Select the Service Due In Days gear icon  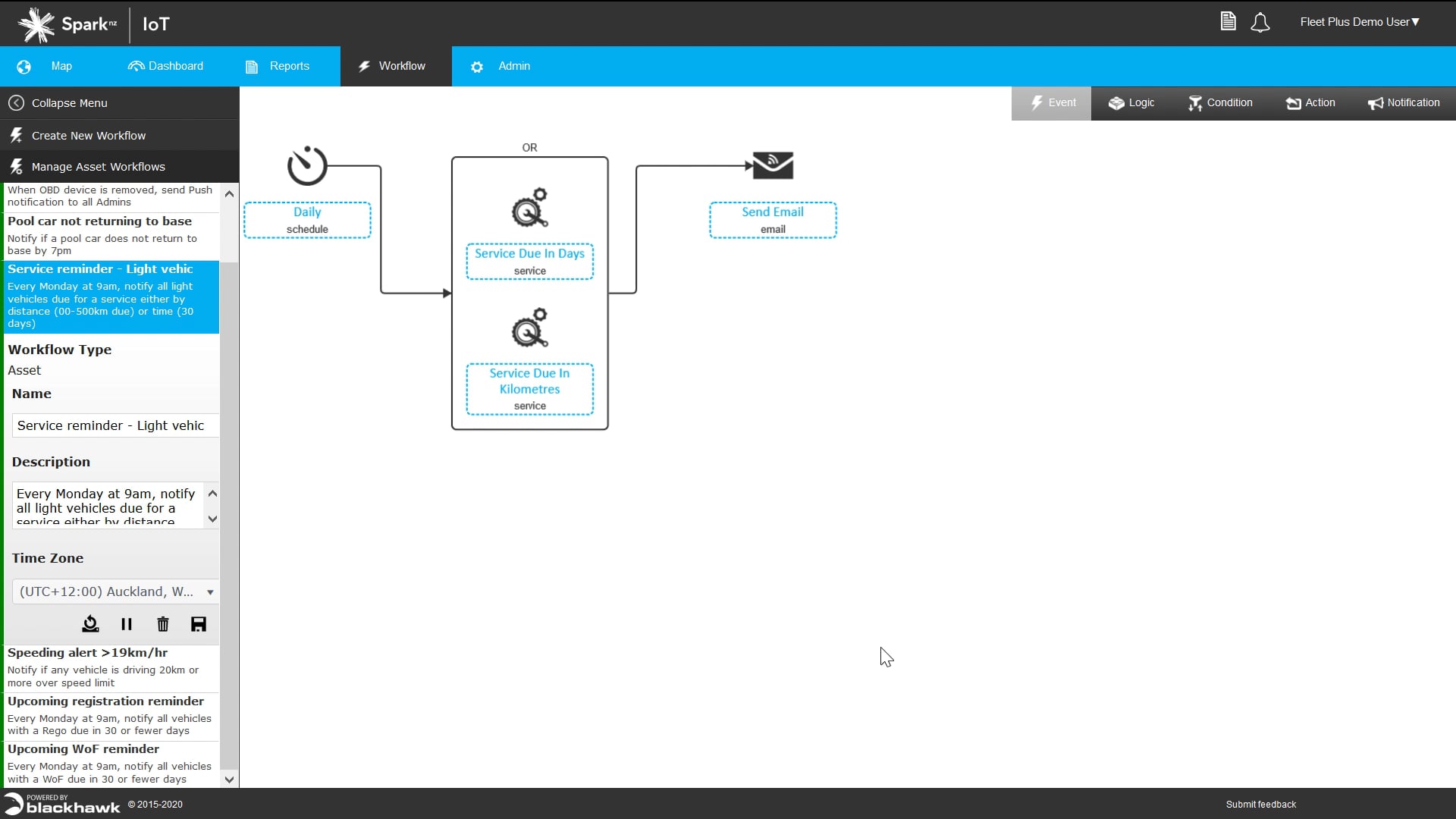click(x=529, y=208)
